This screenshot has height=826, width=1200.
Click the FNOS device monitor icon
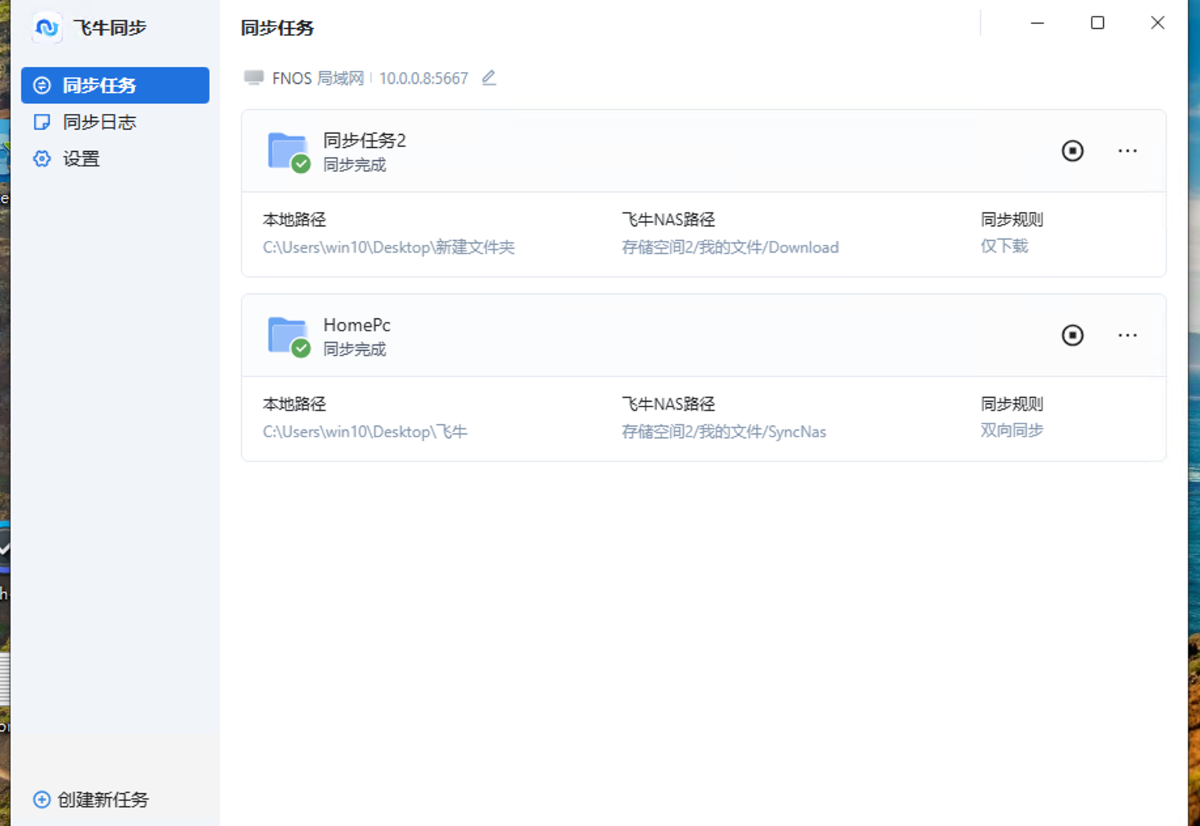(254, 78)
